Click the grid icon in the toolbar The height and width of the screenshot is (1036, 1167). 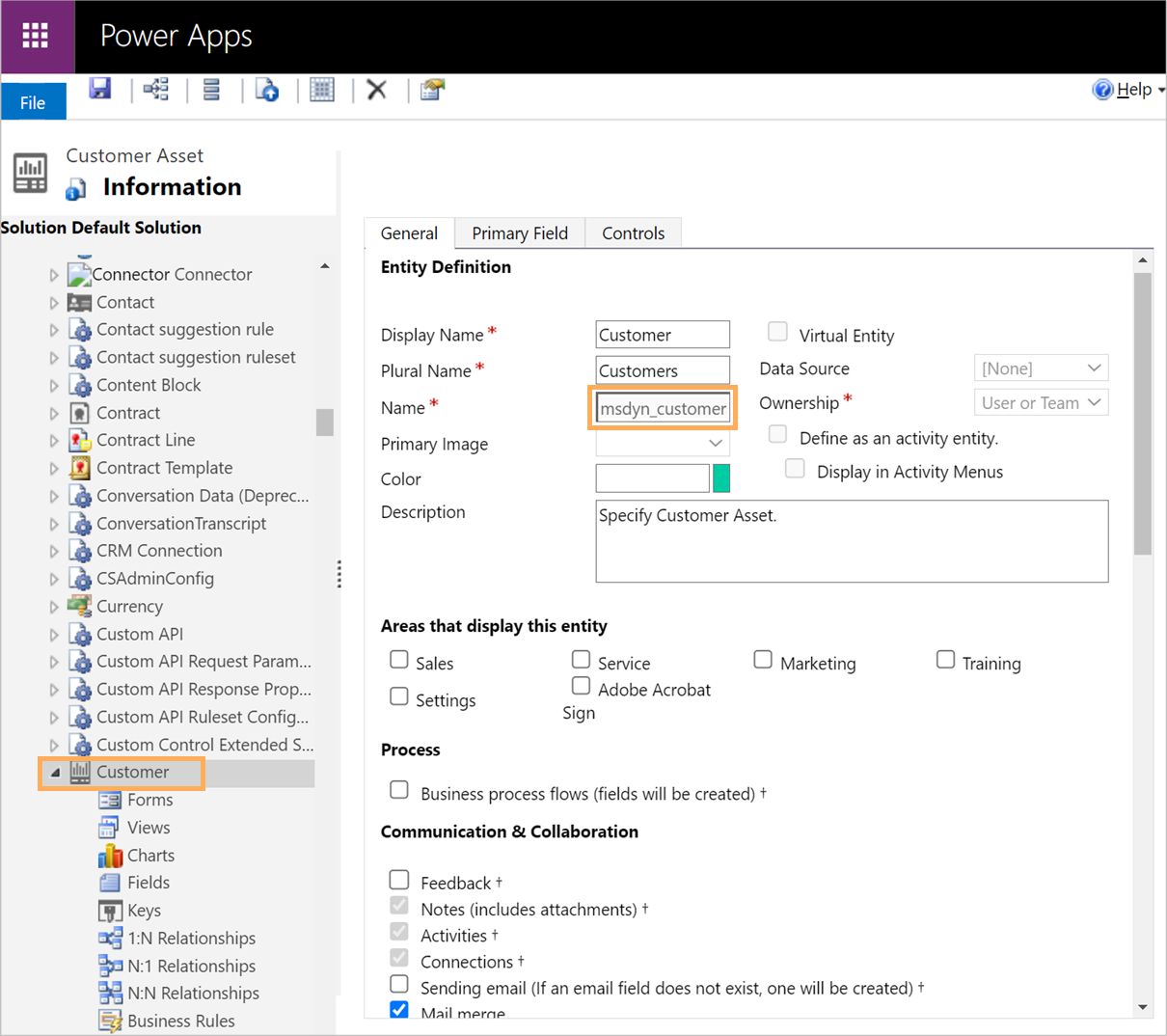pyautogui.click(x=322, y=90)
